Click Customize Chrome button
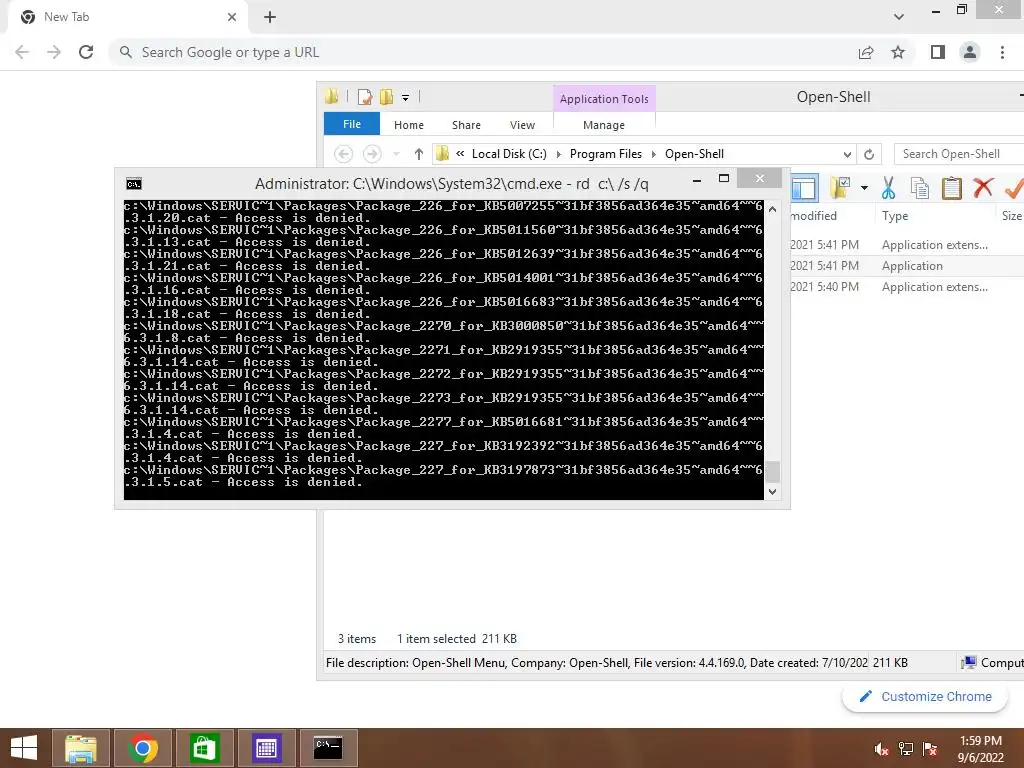 point(925,697)
